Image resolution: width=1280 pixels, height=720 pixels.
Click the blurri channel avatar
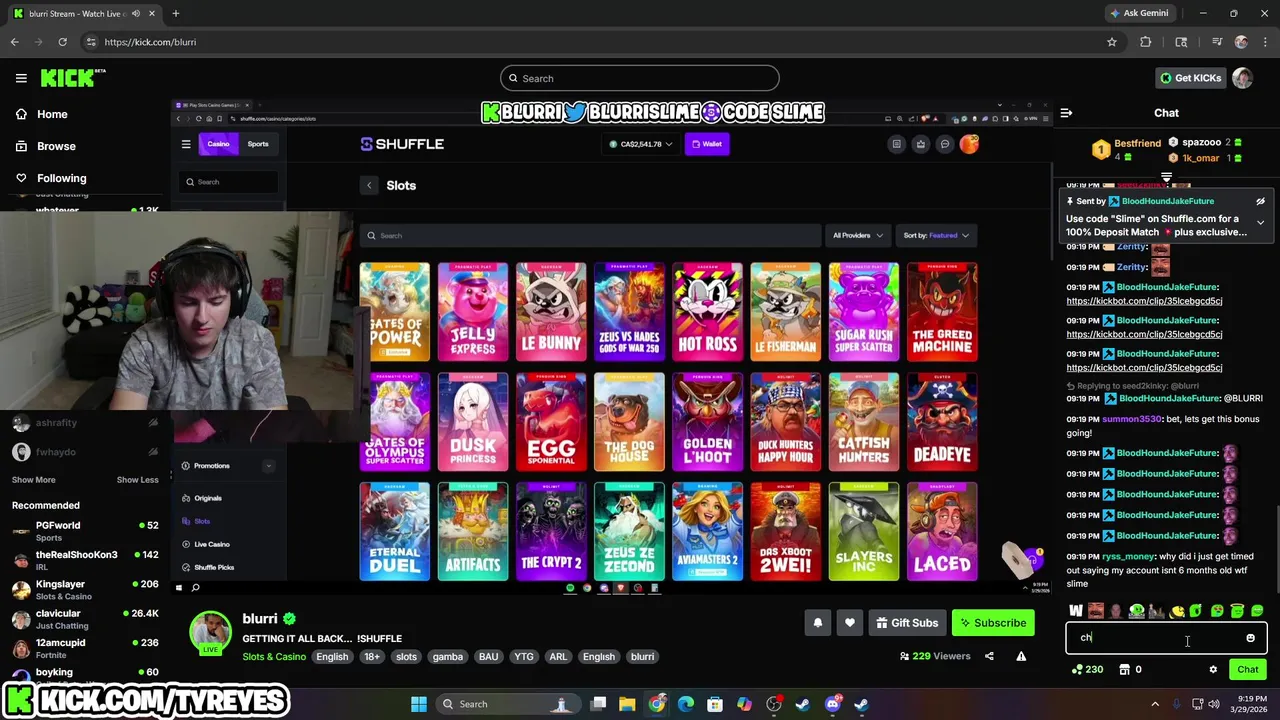point(211,632)
